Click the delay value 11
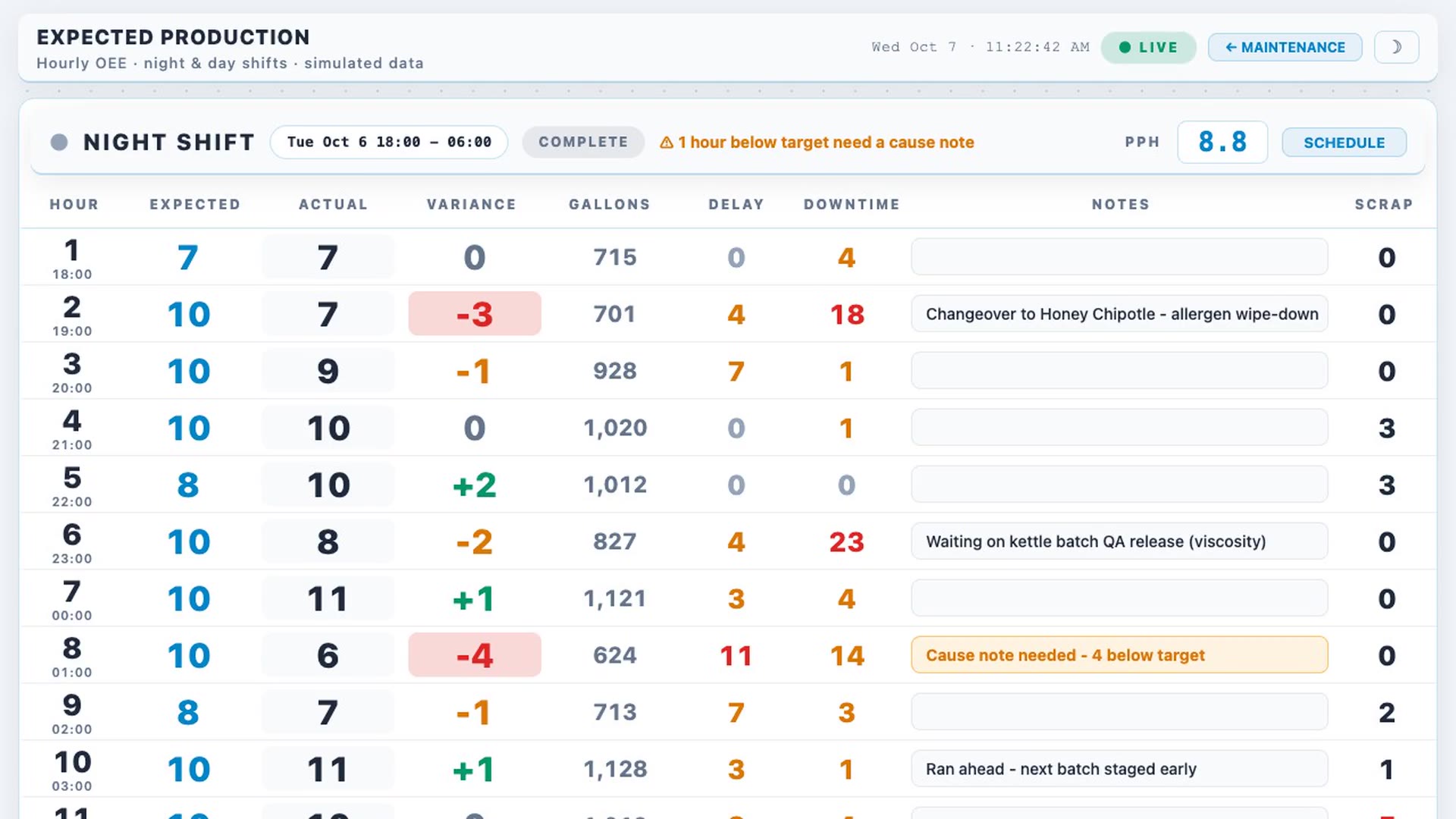Viewport: 1456px width, 819px height. tap(736, 656)
